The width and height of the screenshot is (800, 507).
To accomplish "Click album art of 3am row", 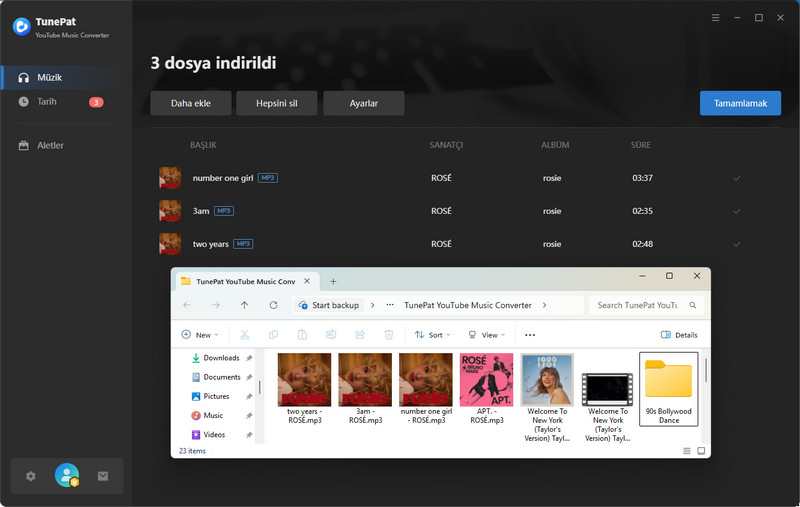I will coord(170,211).
